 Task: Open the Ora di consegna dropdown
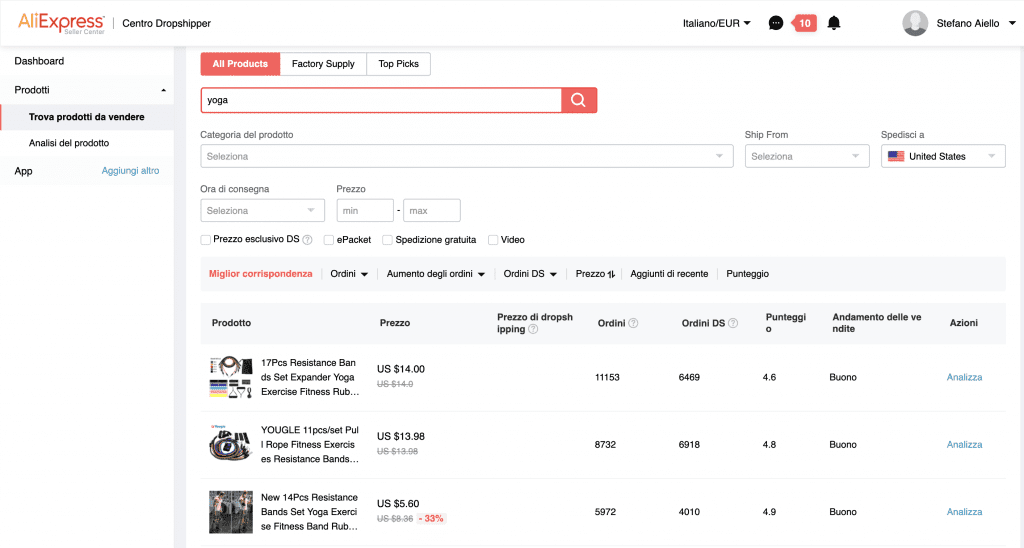[262, 211]
